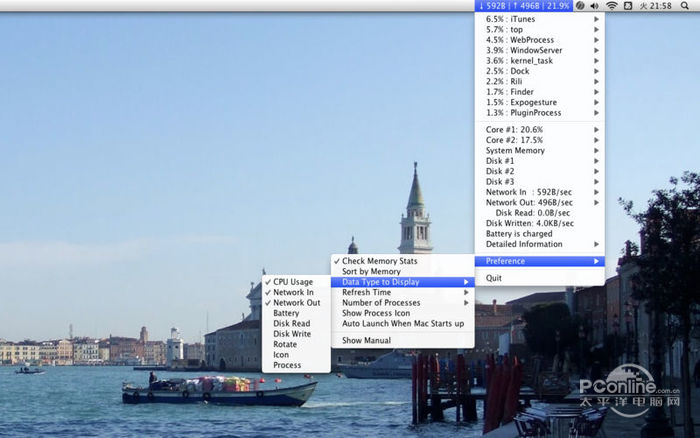Image resolution: width=700 pixels, height=438 pixels.
Task: Toggle the CPU Usage display option
Action: [293, 282]
